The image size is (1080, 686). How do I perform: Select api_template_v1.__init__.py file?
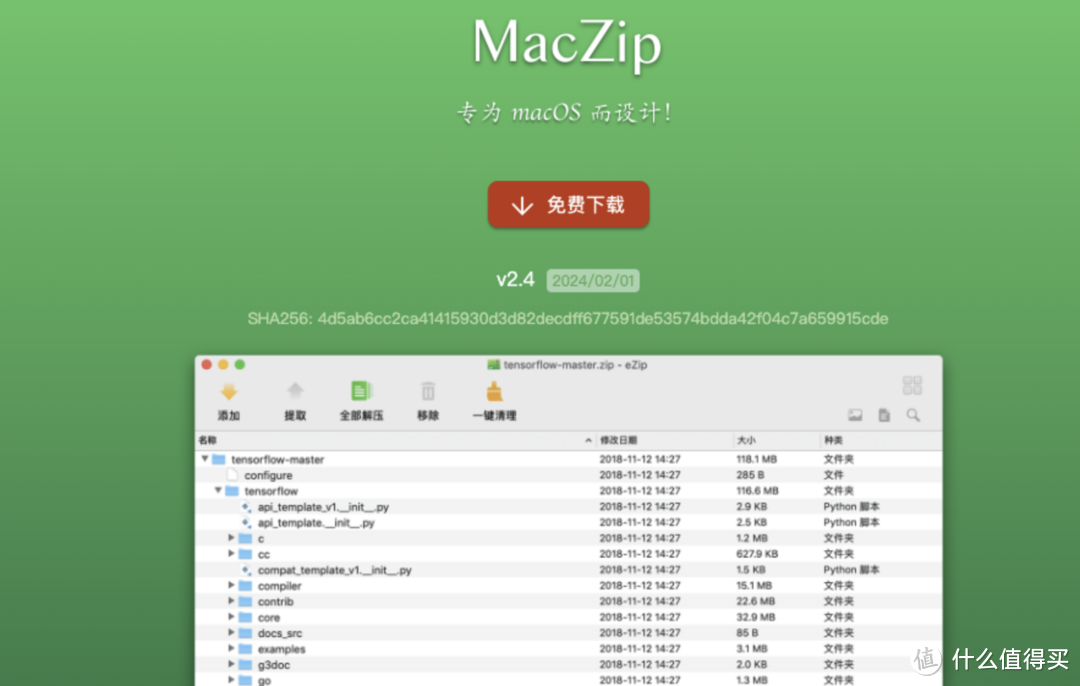323,507
